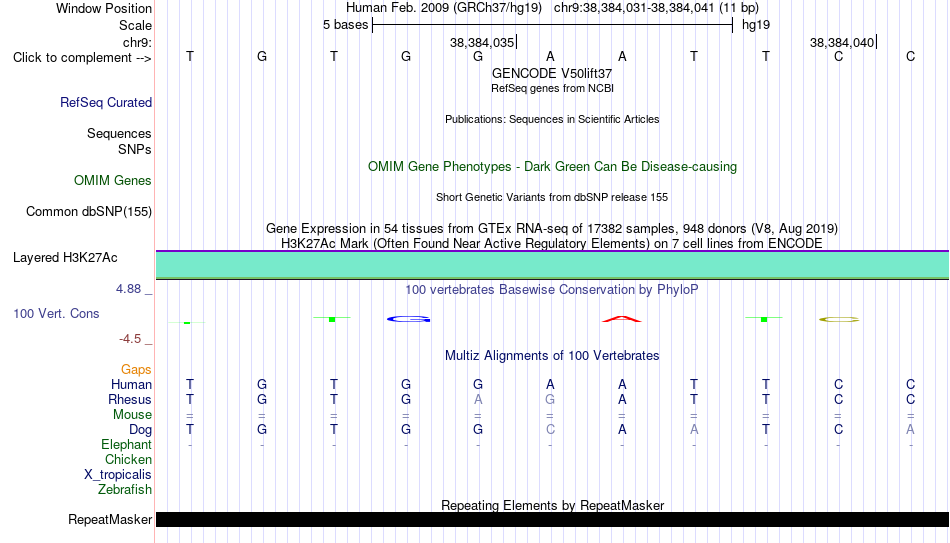Click the 4.88 upper PhyloP scale value
950x543 pixels.
pos(128,289)
